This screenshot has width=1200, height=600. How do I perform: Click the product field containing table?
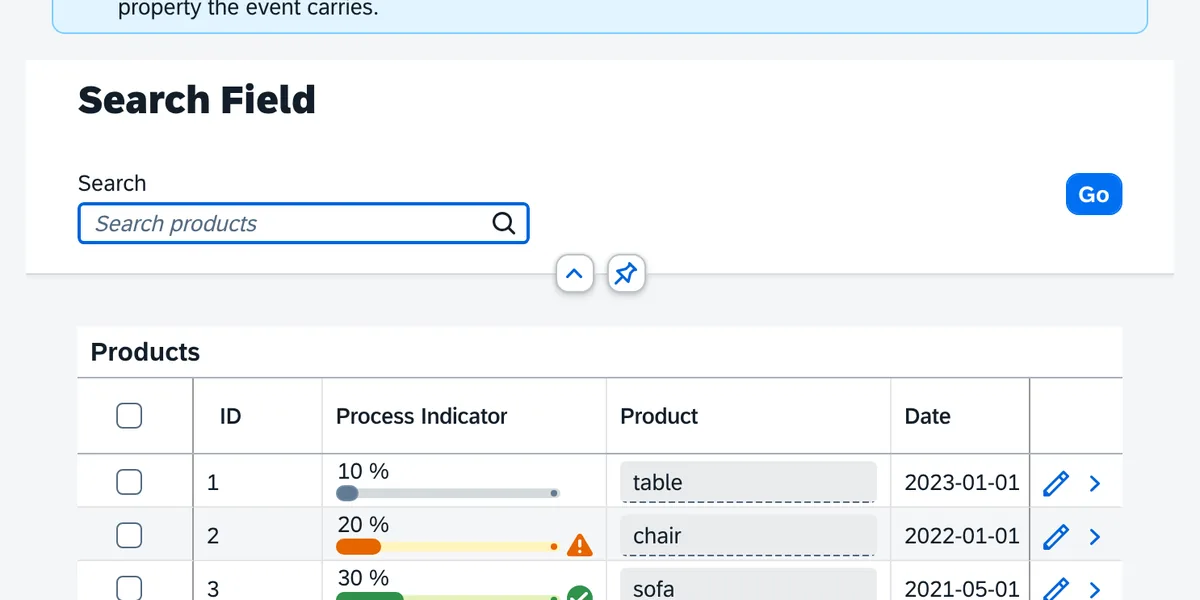click(x=748, y=482)
